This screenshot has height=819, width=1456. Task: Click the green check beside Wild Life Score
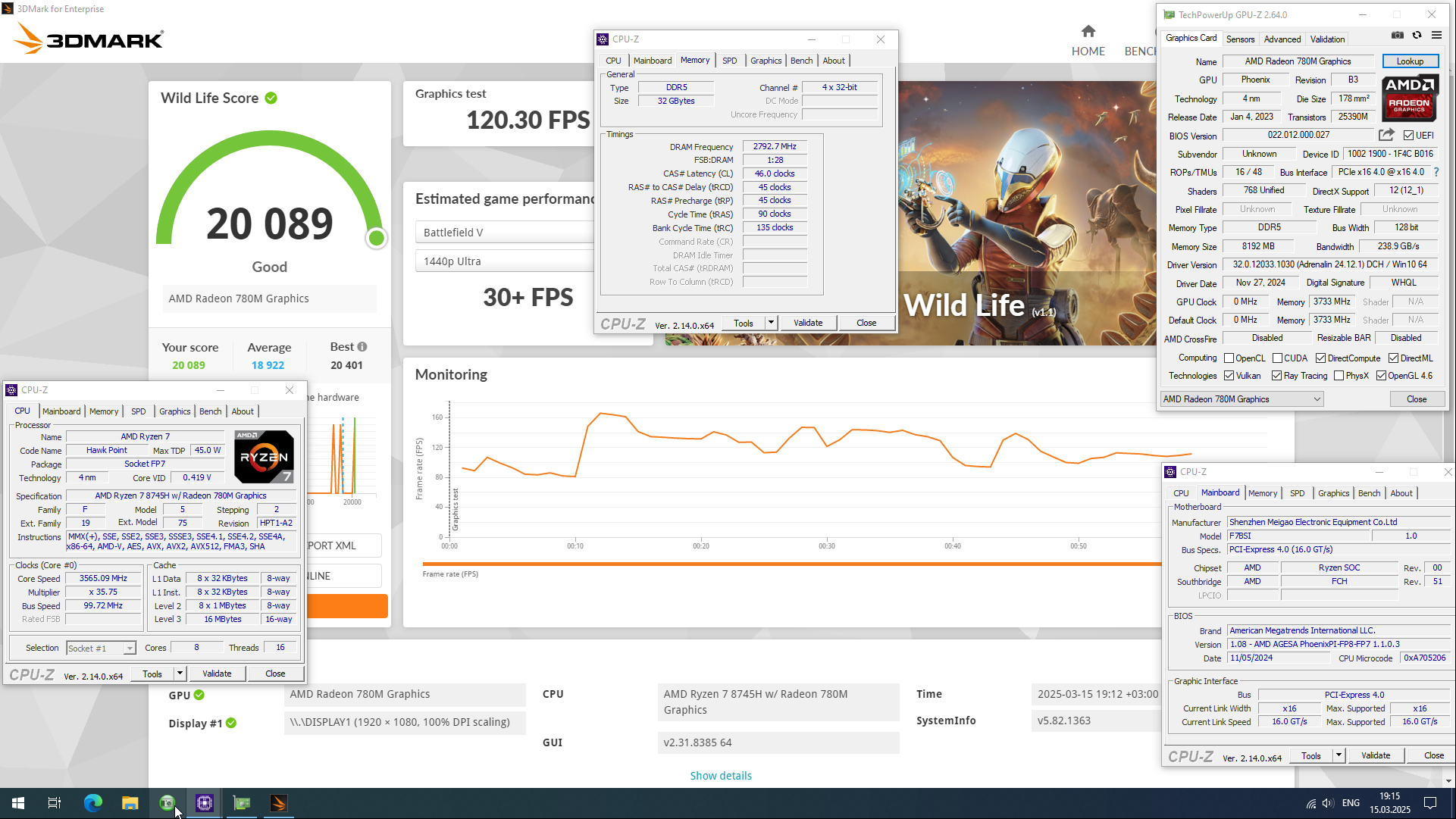tap(271, 98)
